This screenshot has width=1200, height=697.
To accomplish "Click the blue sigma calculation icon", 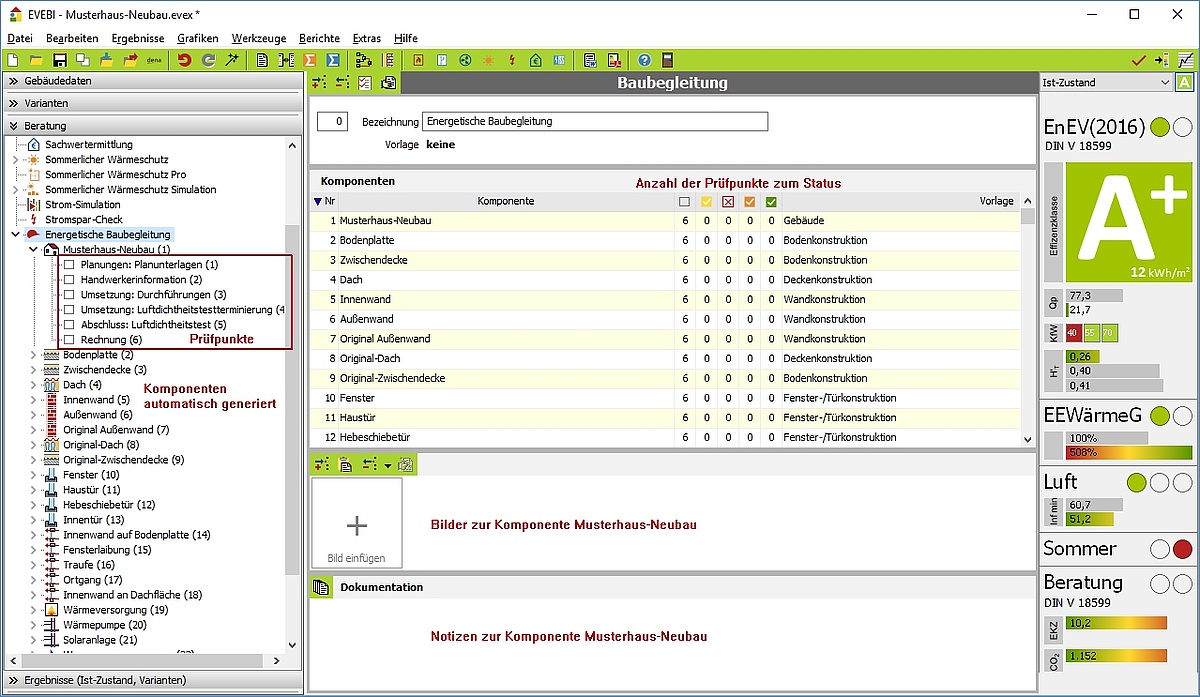I will [333, 60].
